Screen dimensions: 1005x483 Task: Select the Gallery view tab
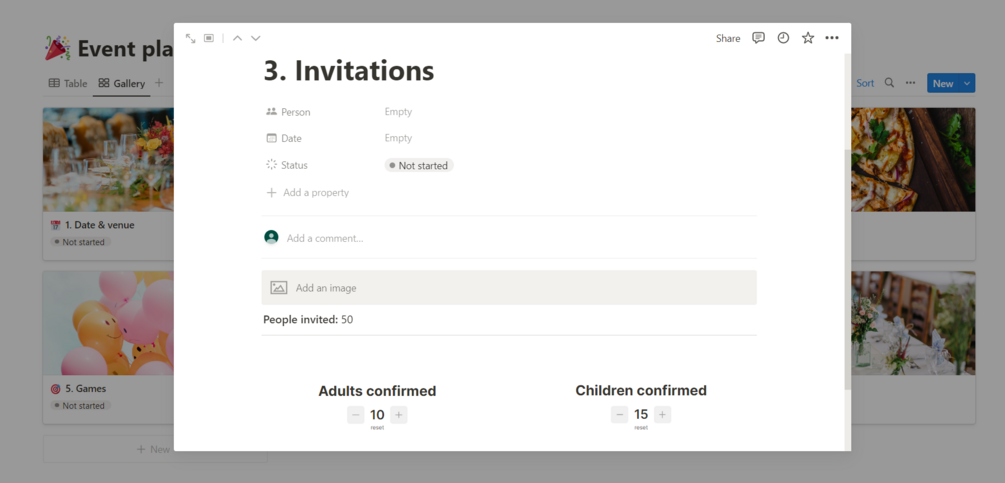tap(121, 83)
